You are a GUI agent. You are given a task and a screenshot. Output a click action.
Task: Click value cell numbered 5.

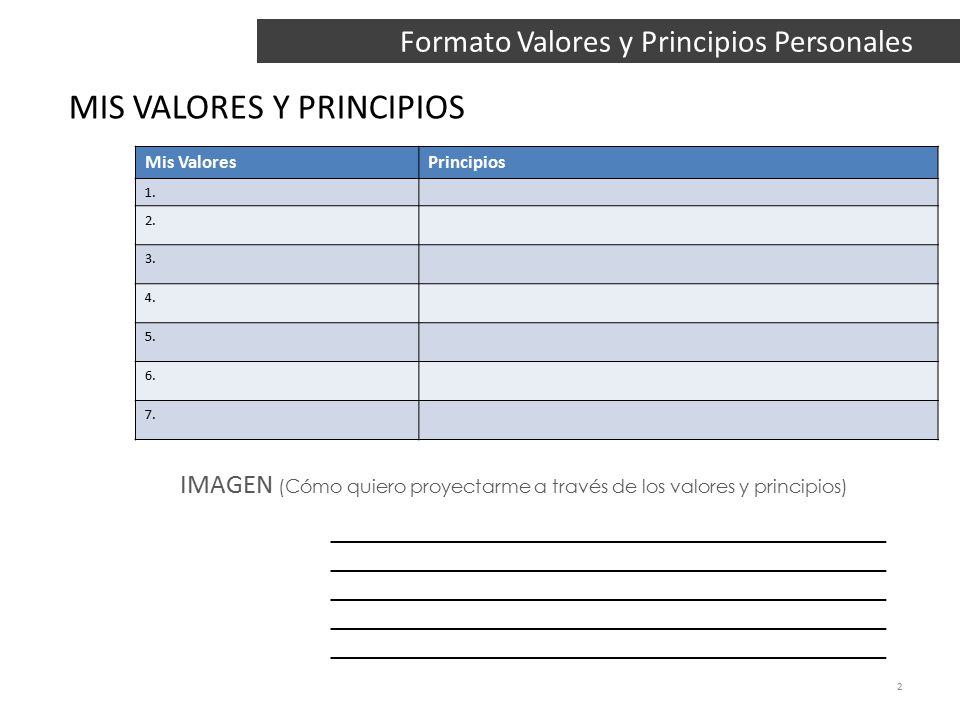(277, 342)
